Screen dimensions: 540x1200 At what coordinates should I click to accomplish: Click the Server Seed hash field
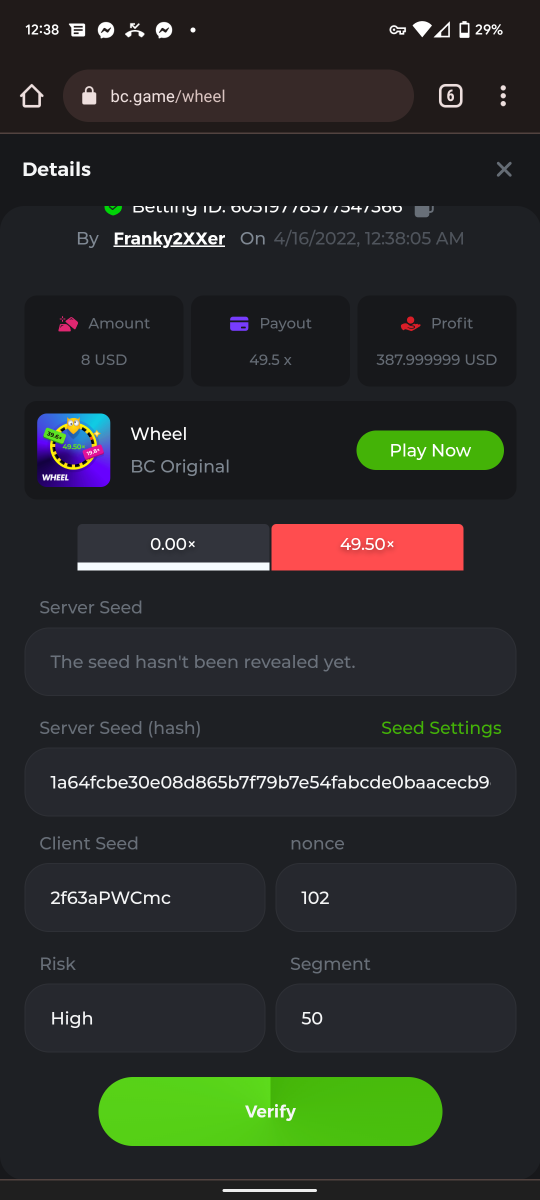(270, 782)
